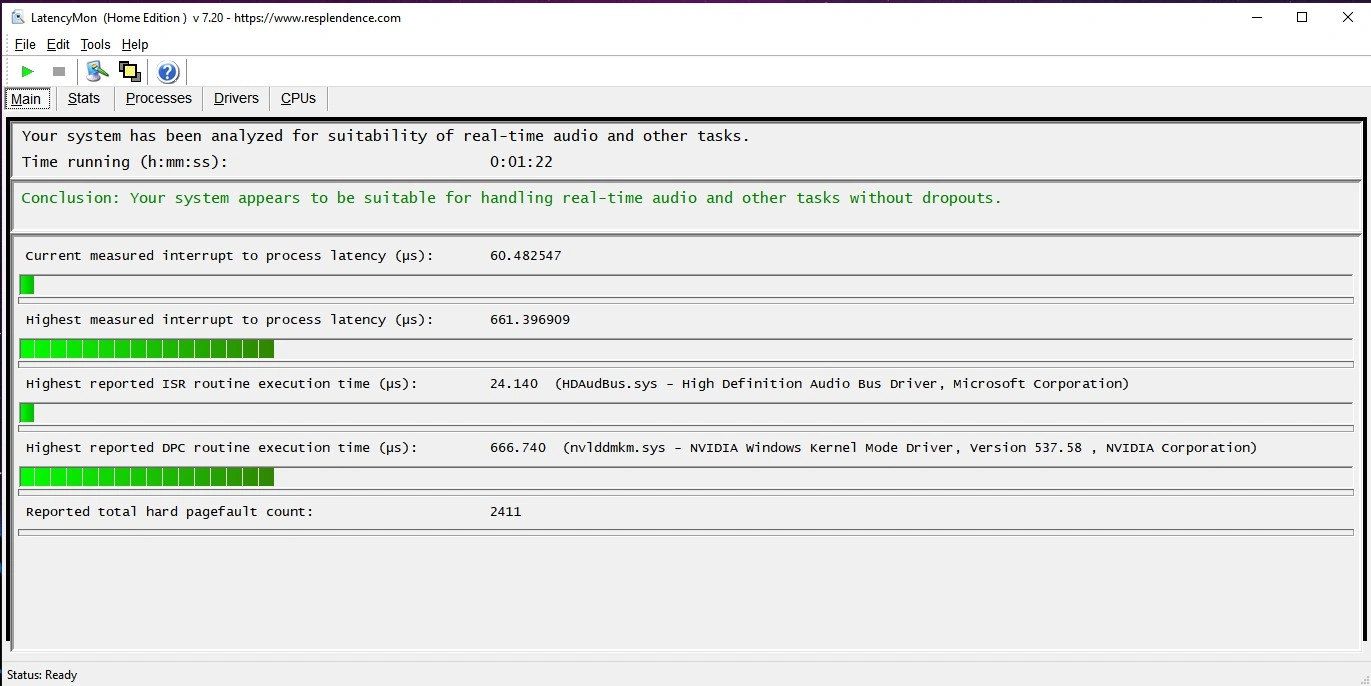Open the Help menu
The image size is (1371, 686).
135,44
